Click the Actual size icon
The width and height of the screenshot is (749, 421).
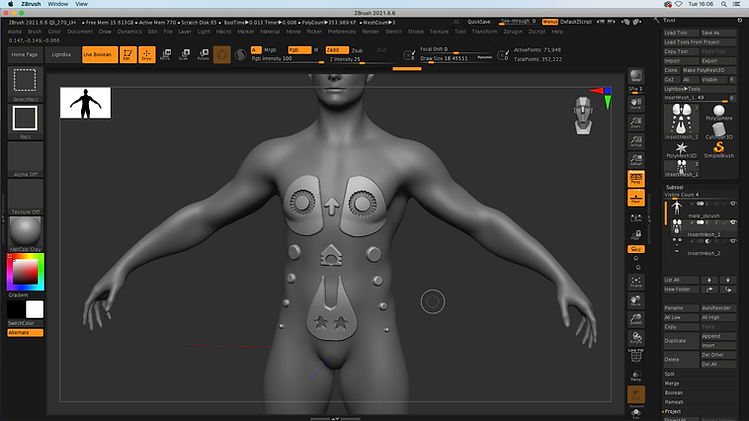point(636,141)
